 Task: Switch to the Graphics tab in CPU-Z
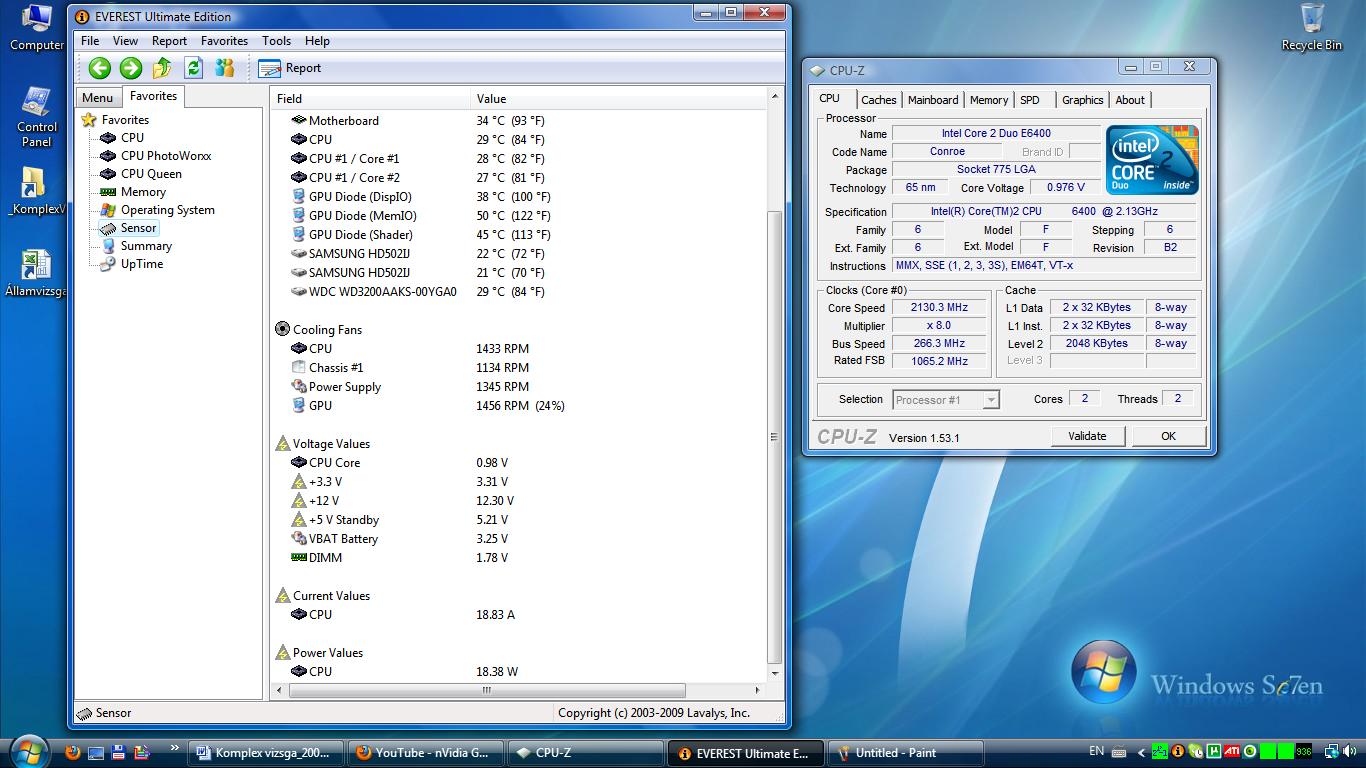pyautogui.click(x=1083, y=100)
